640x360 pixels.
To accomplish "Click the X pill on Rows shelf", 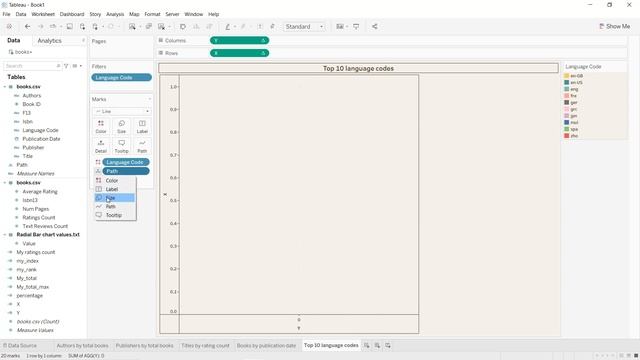I will coord(240,53).
